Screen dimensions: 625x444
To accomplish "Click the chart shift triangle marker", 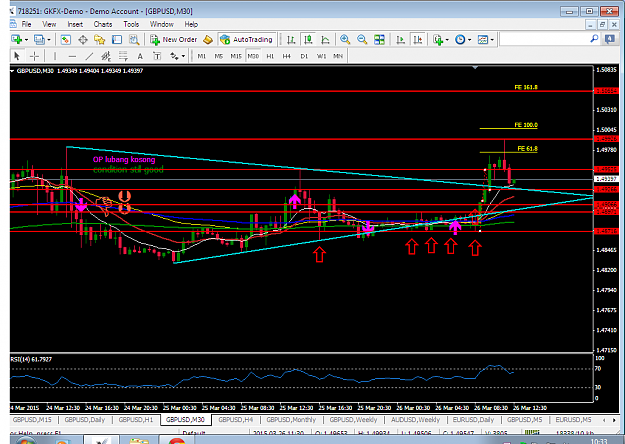I will [x=475, y=68].
